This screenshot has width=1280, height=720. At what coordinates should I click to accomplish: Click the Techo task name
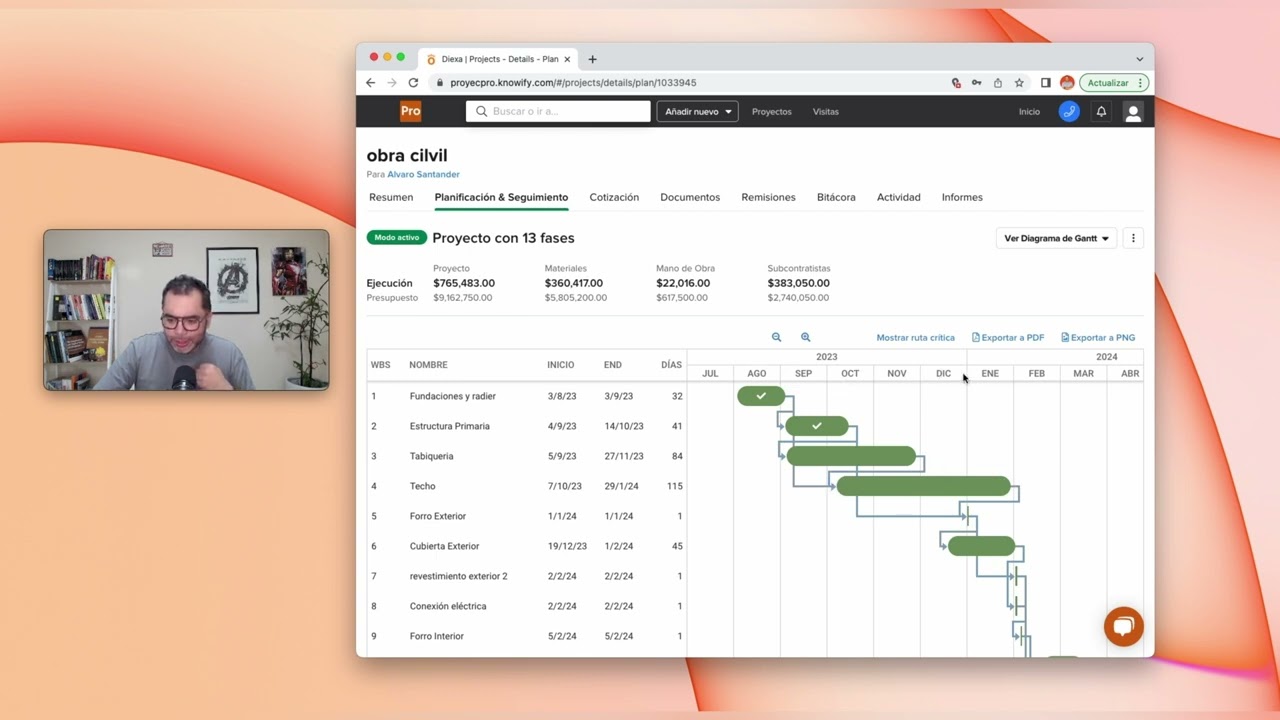pos(422,486)
